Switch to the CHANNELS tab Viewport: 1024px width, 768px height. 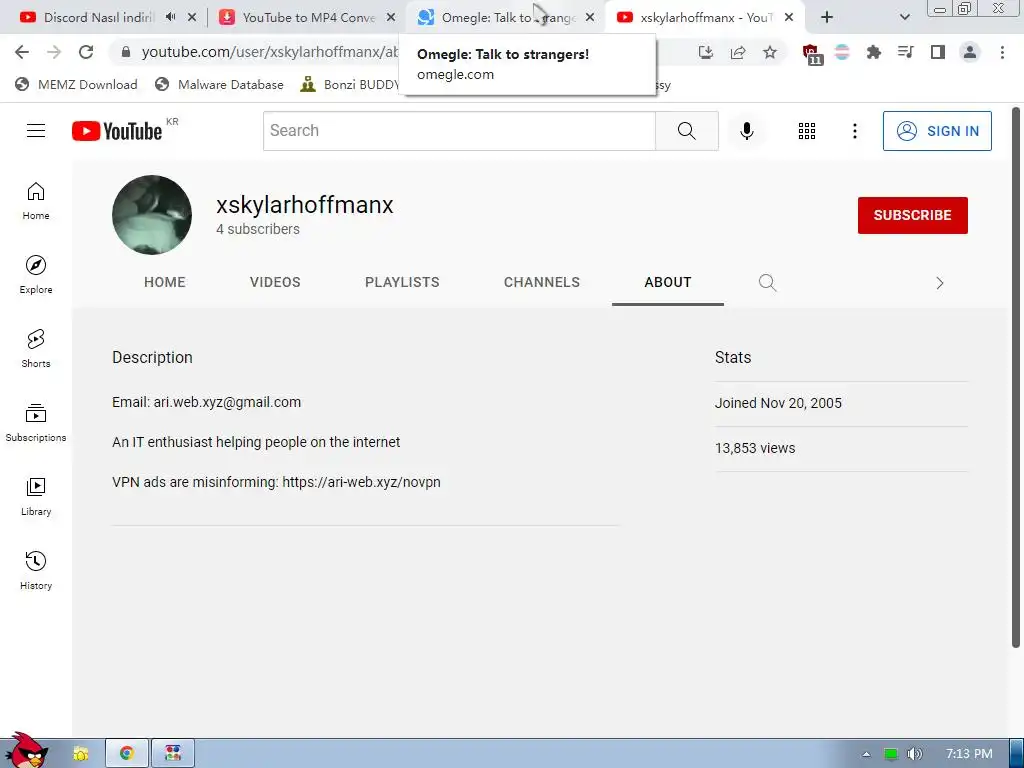[x=541, y=282]
